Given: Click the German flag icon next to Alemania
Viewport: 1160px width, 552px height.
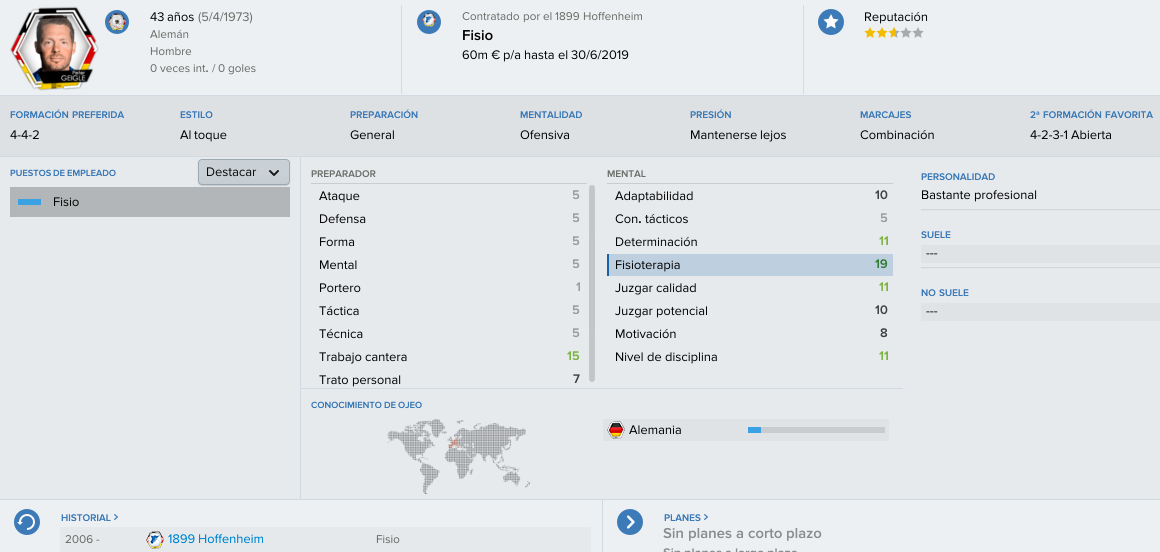Looking at the screenshot, I should pyautogui.click(x=616, y=430).
